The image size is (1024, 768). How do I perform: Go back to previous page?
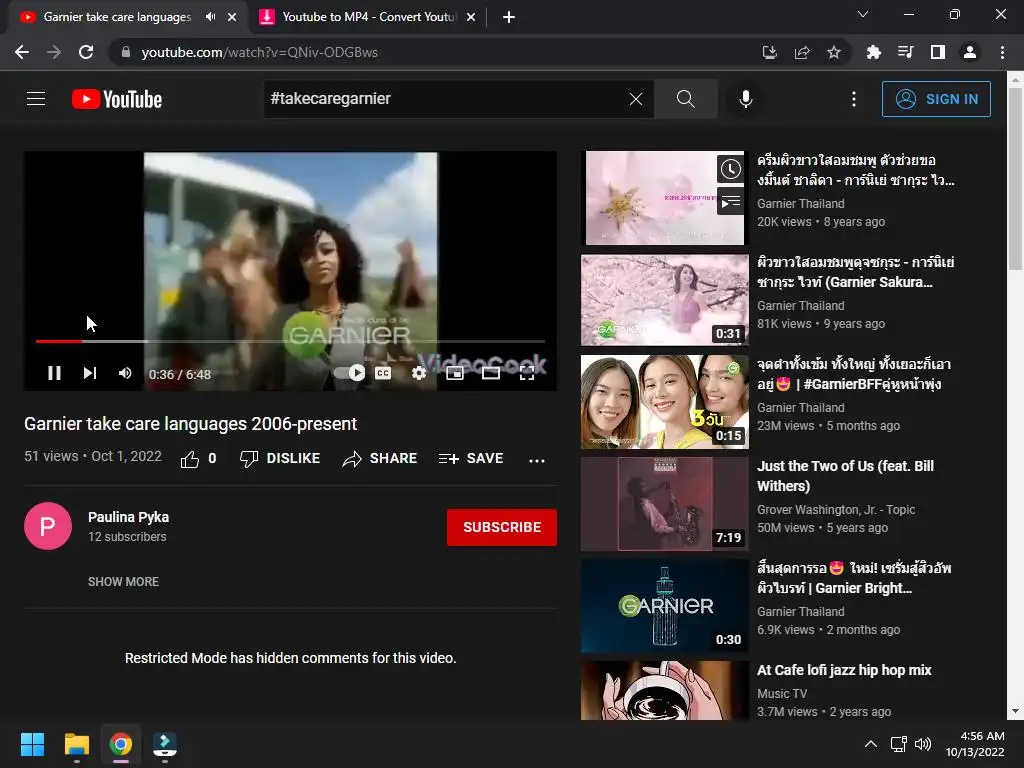(x=22, y=52)
